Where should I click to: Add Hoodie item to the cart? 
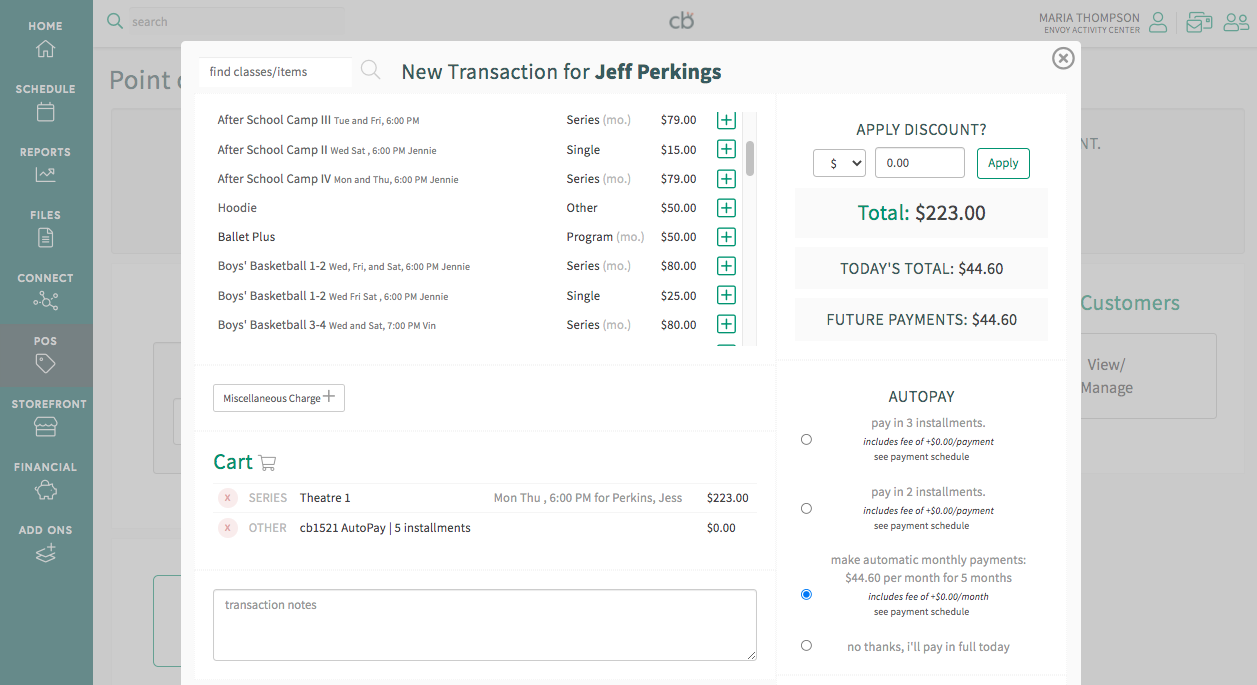click(726, 208)
